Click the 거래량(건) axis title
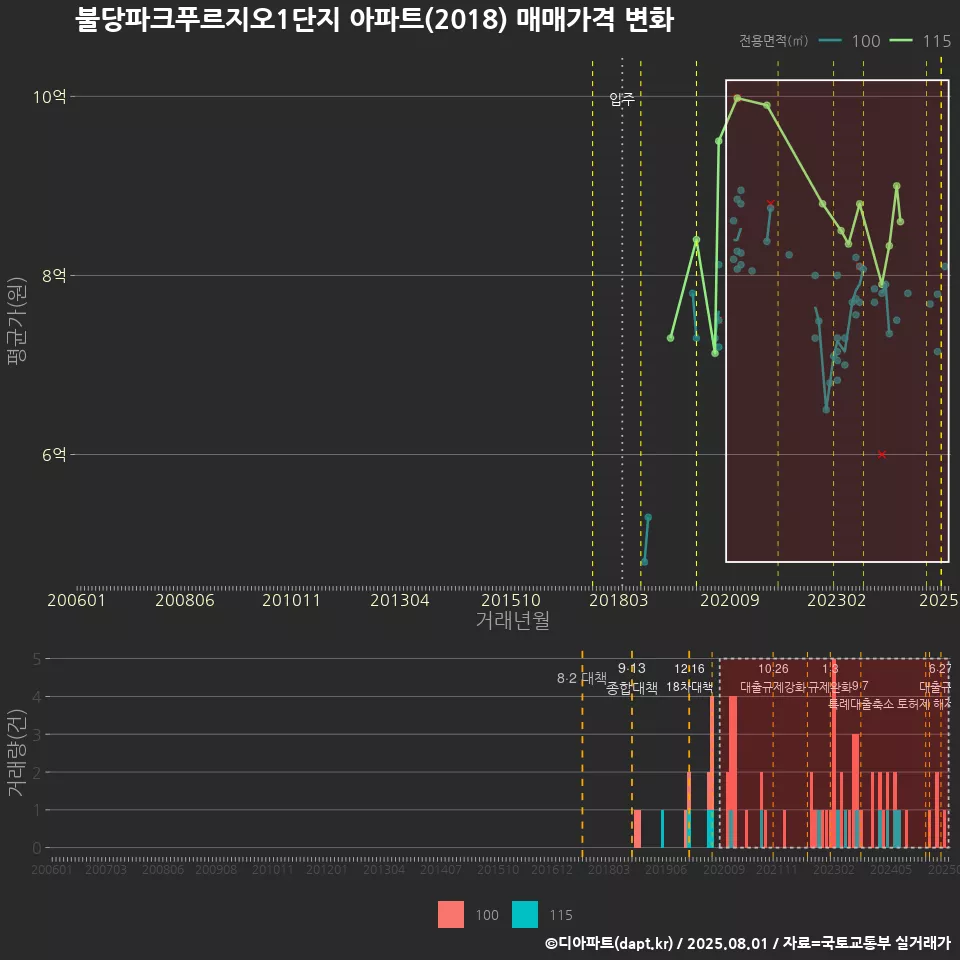This screenshot has width=960, height=960. [17, 752]
